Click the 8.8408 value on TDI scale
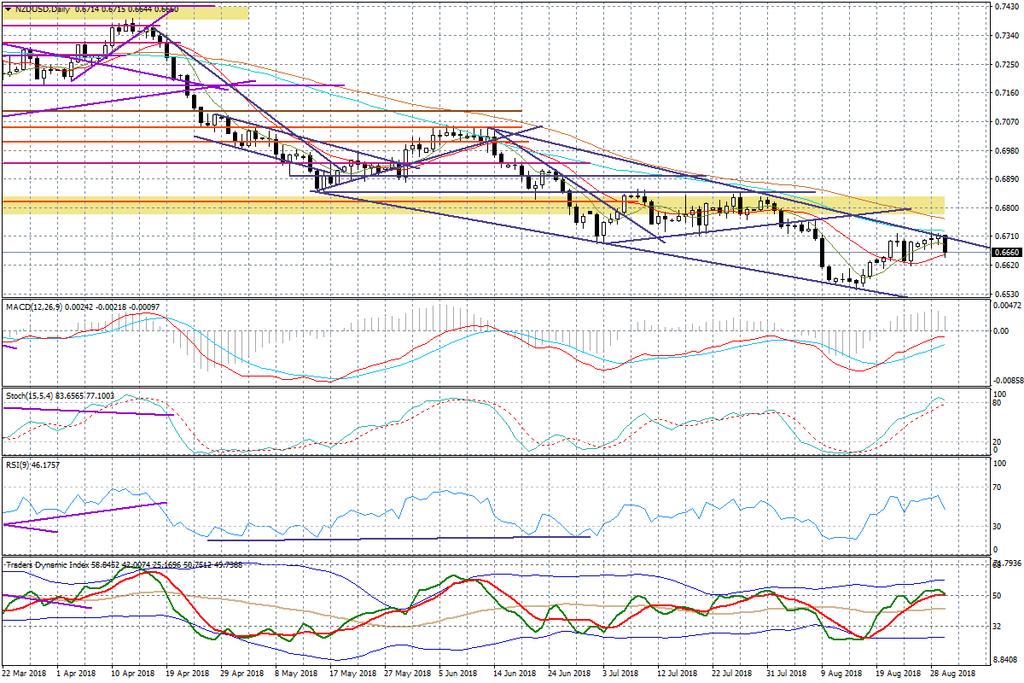The height and width of the screenshot is (683, 1024). [1006, 659]
